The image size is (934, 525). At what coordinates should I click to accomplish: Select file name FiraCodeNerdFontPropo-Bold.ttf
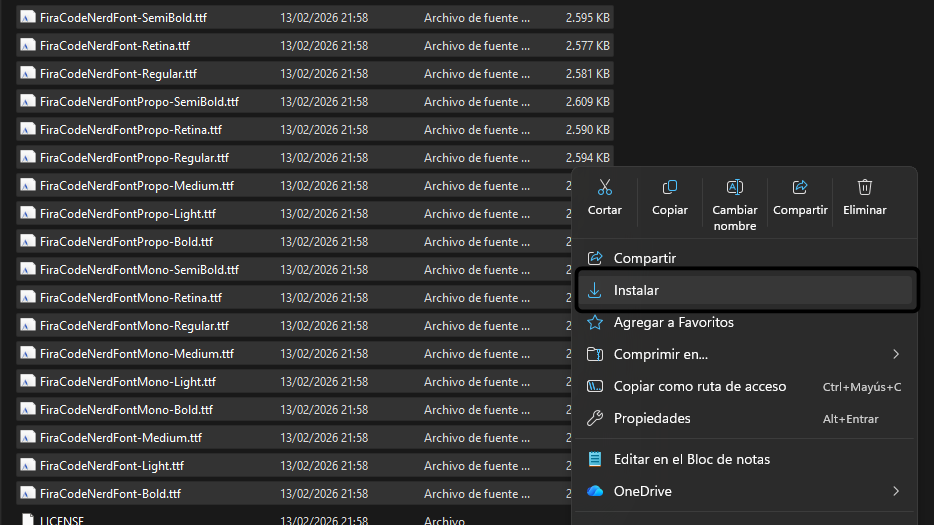pos(126,242)
